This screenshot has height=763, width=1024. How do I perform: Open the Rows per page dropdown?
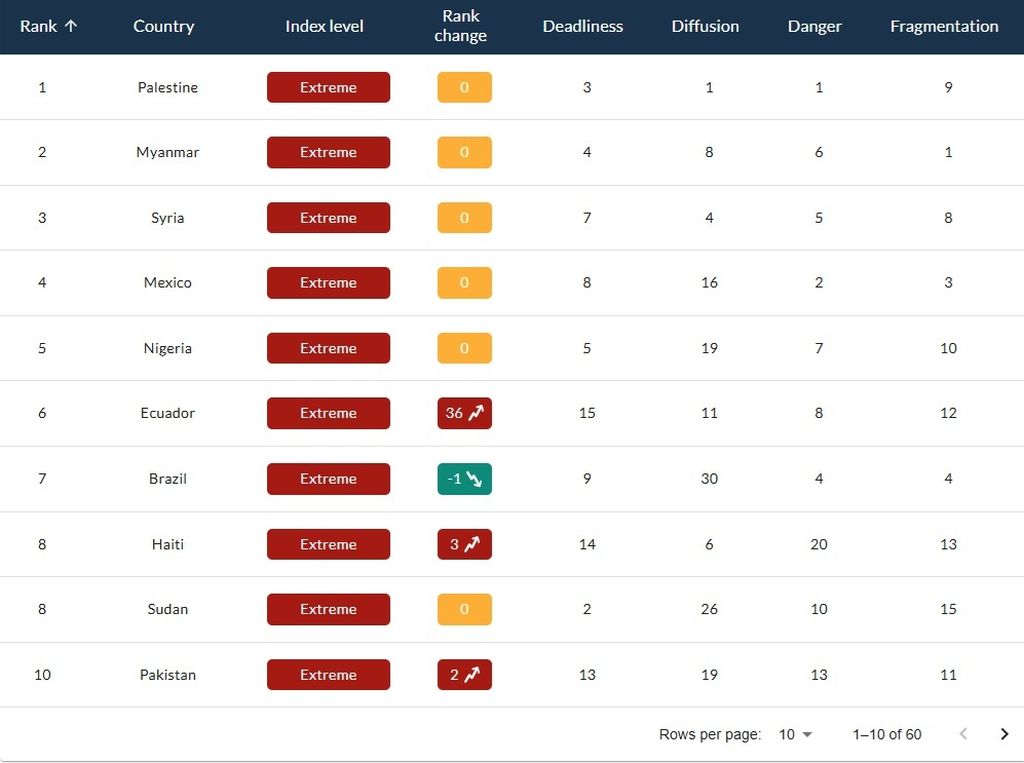(x=796, y=734)
